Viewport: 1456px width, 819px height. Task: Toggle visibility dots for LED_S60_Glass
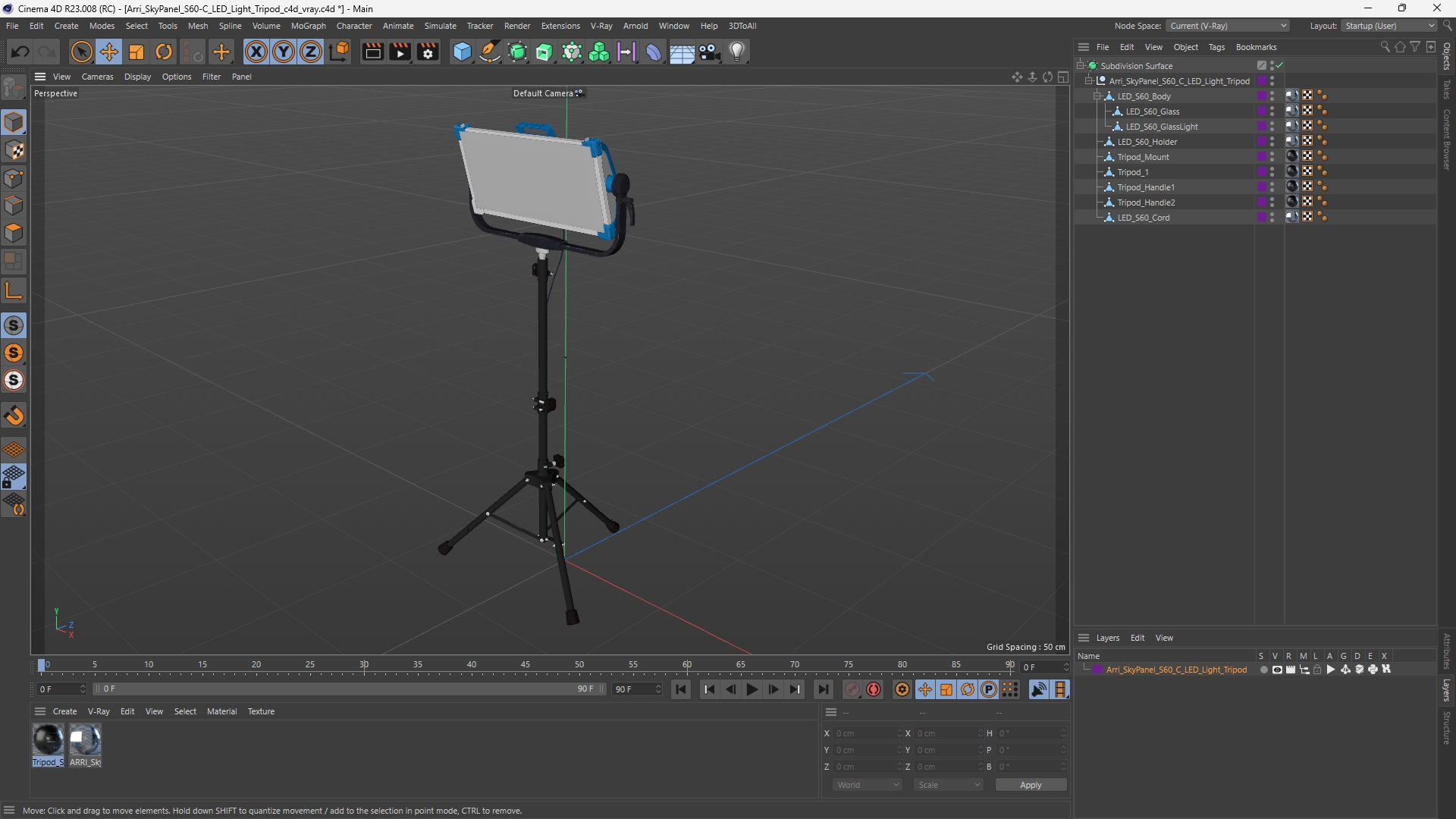point(1272,111)
